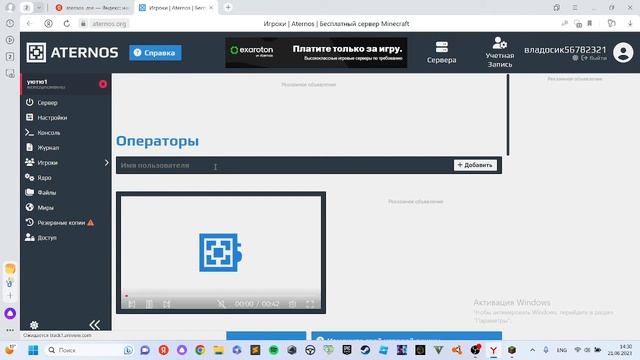Click the page vertical scrollbar

click(508, 115)
